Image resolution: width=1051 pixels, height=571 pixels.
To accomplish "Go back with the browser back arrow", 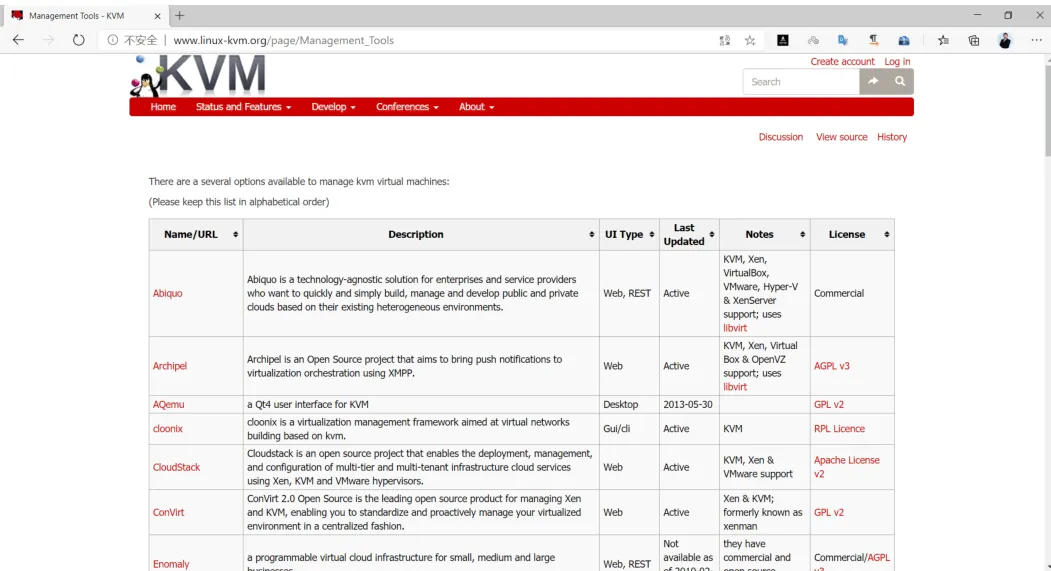I will [x=18, y=40].
